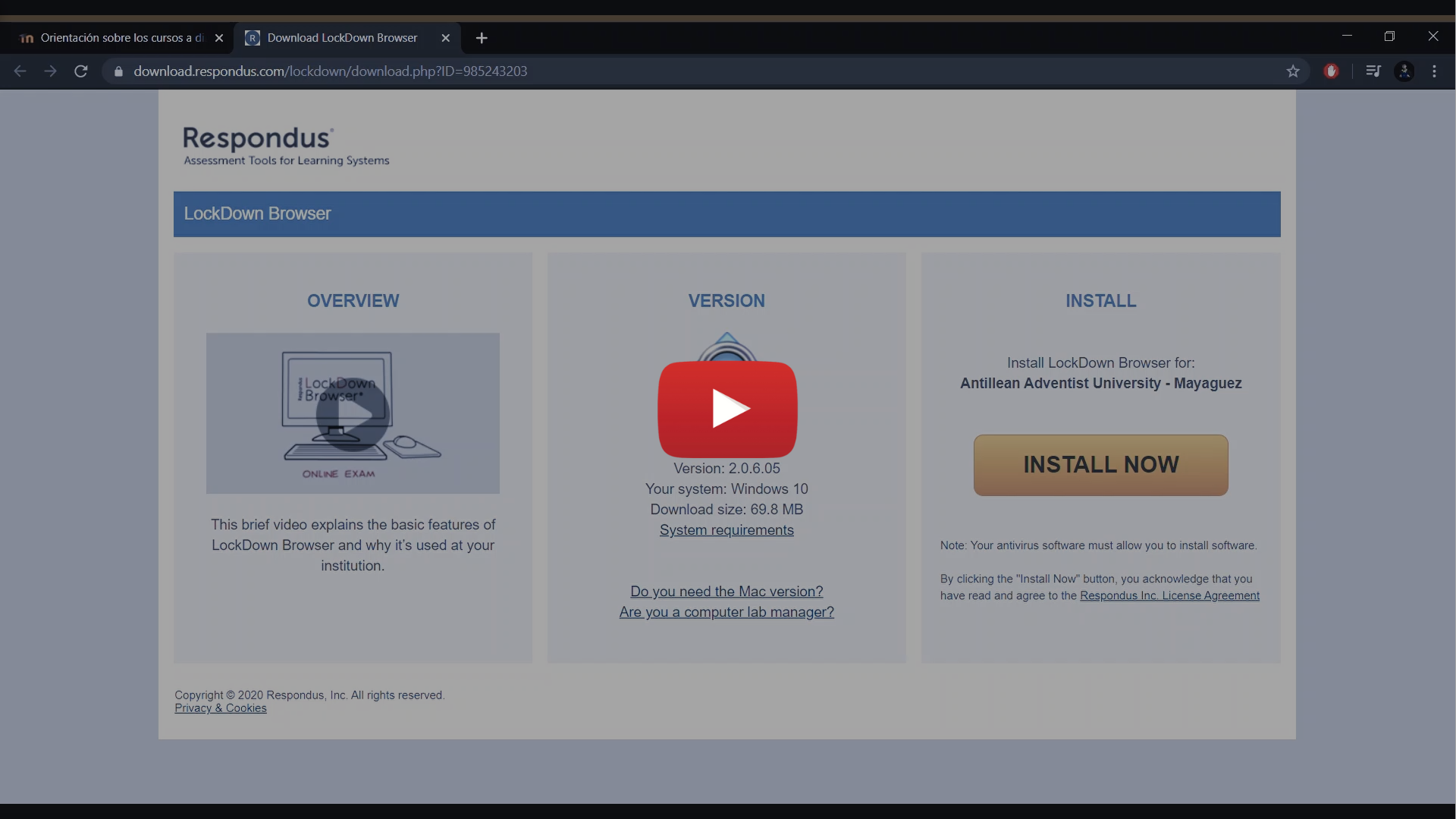Select the Download LockDown Browser tab
Screen dimensions: 1456x819
point(341,38)
